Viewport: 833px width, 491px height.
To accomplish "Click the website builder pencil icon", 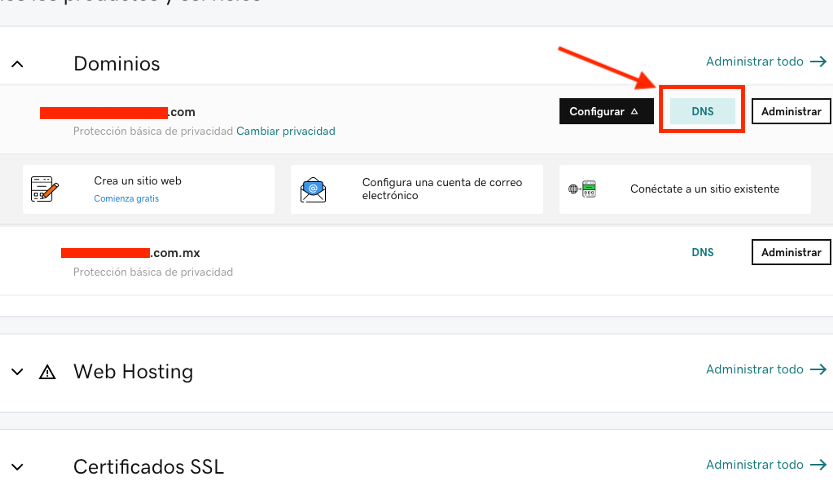I will point(44,189).
